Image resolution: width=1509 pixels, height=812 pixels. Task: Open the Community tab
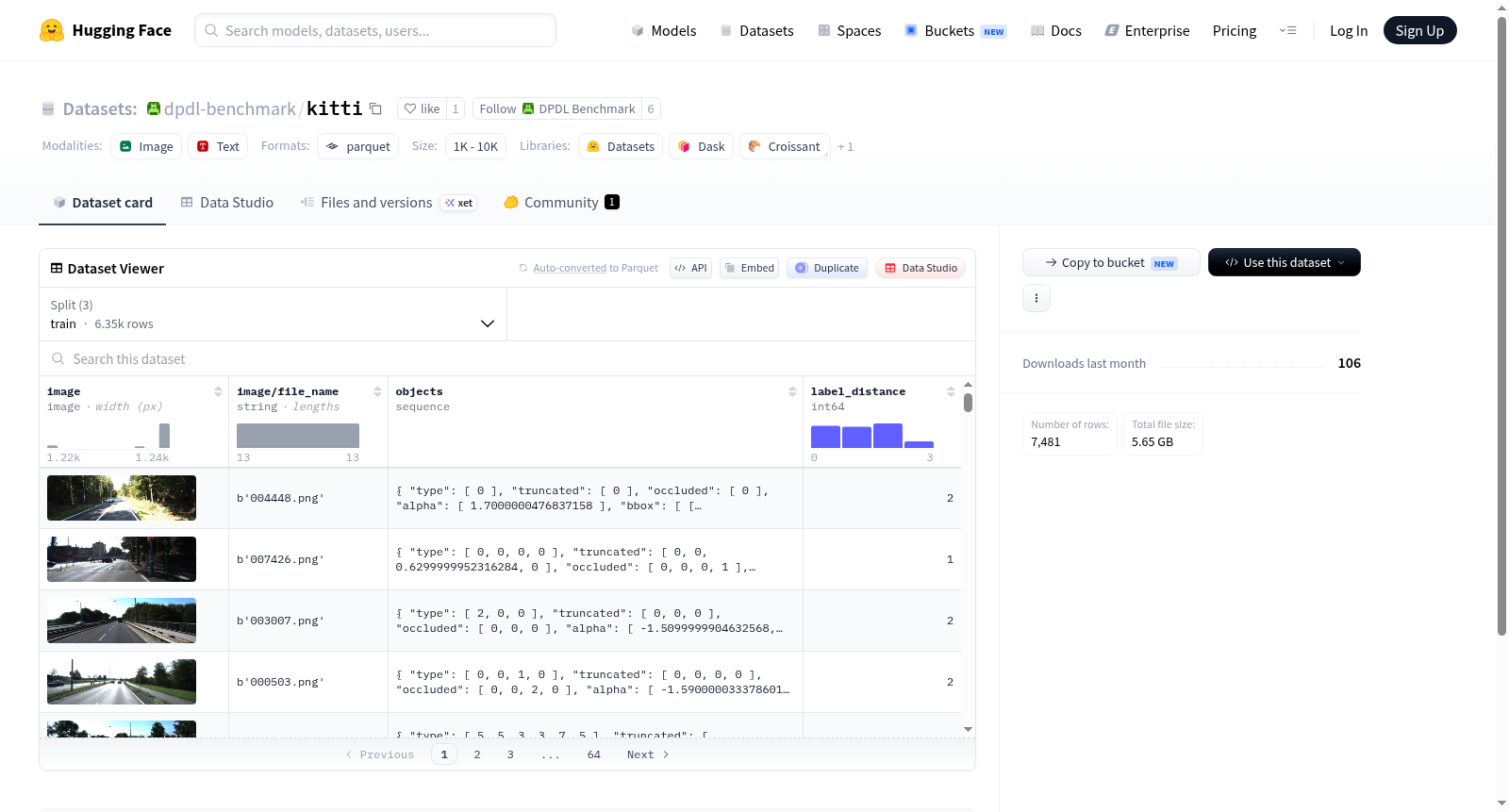[x=561, y=202]
